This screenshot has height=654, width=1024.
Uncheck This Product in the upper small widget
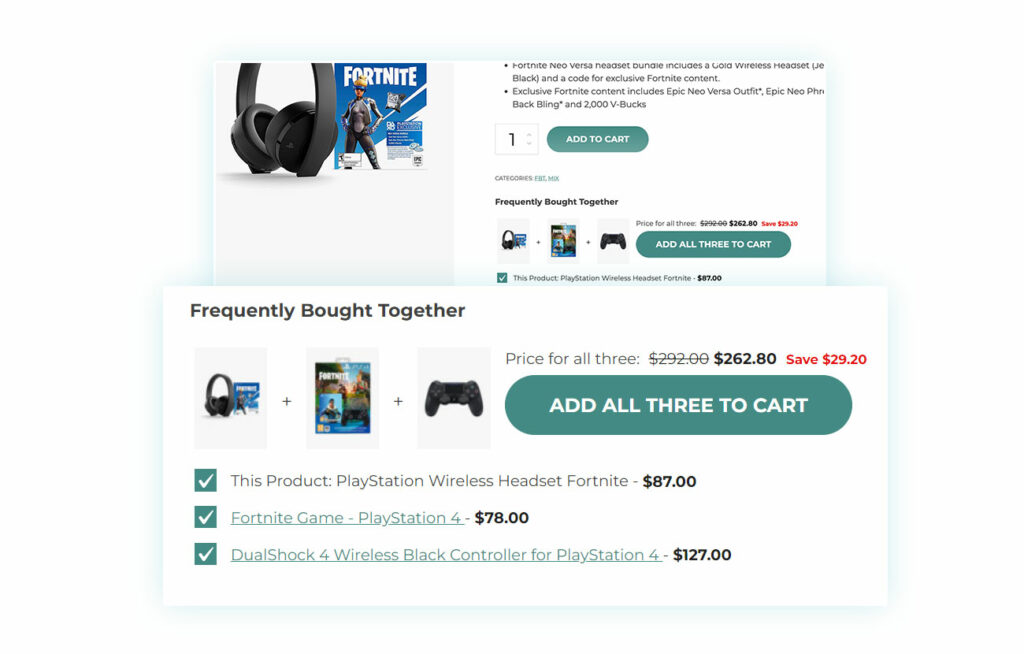tap(502, 278)
